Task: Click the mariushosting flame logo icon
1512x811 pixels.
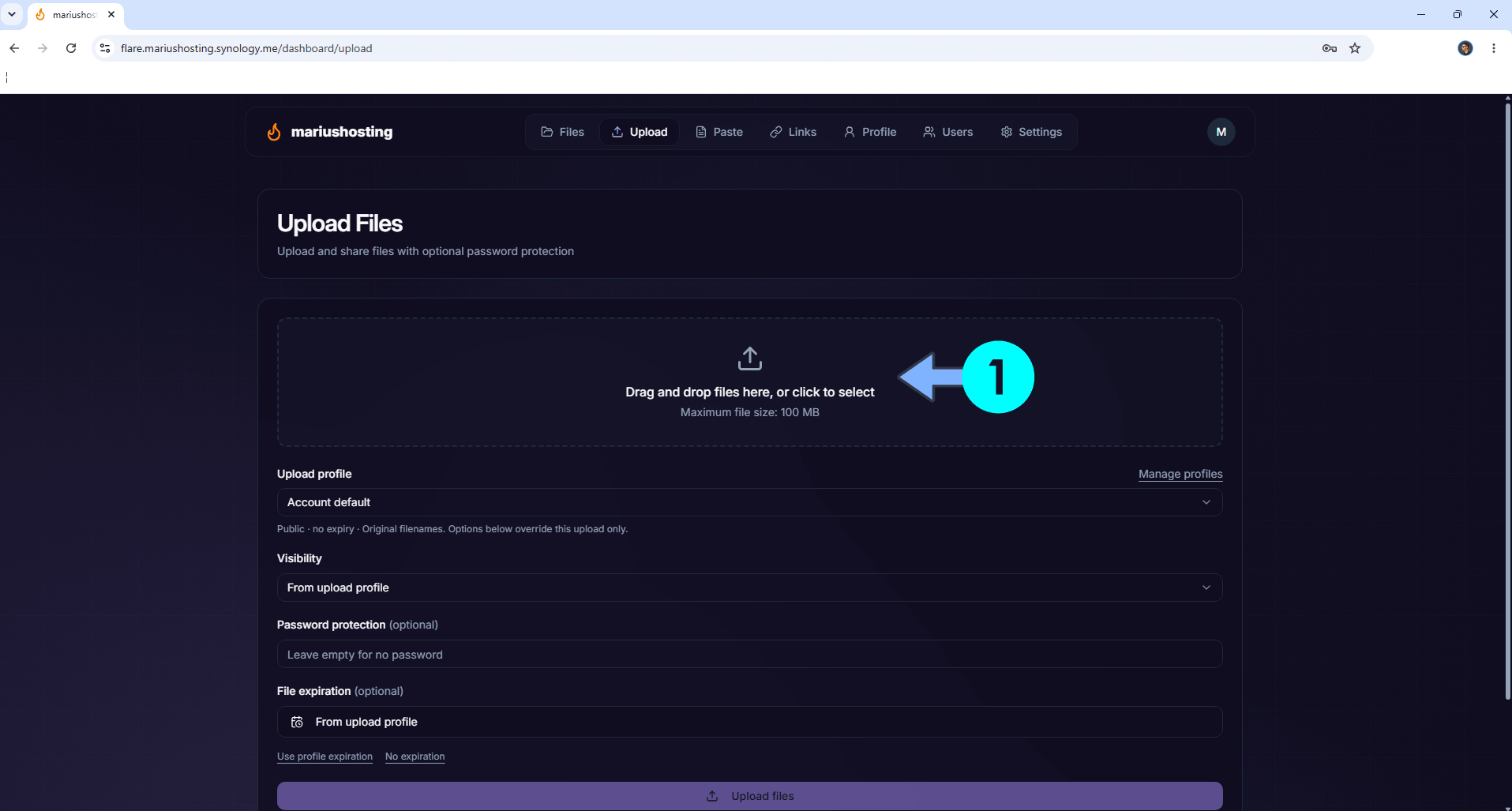Action: click(274, 132)
